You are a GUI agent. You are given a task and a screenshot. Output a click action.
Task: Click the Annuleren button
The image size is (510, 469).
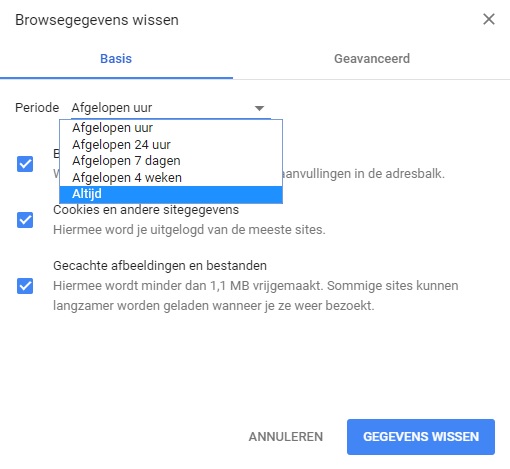point(286,437)
